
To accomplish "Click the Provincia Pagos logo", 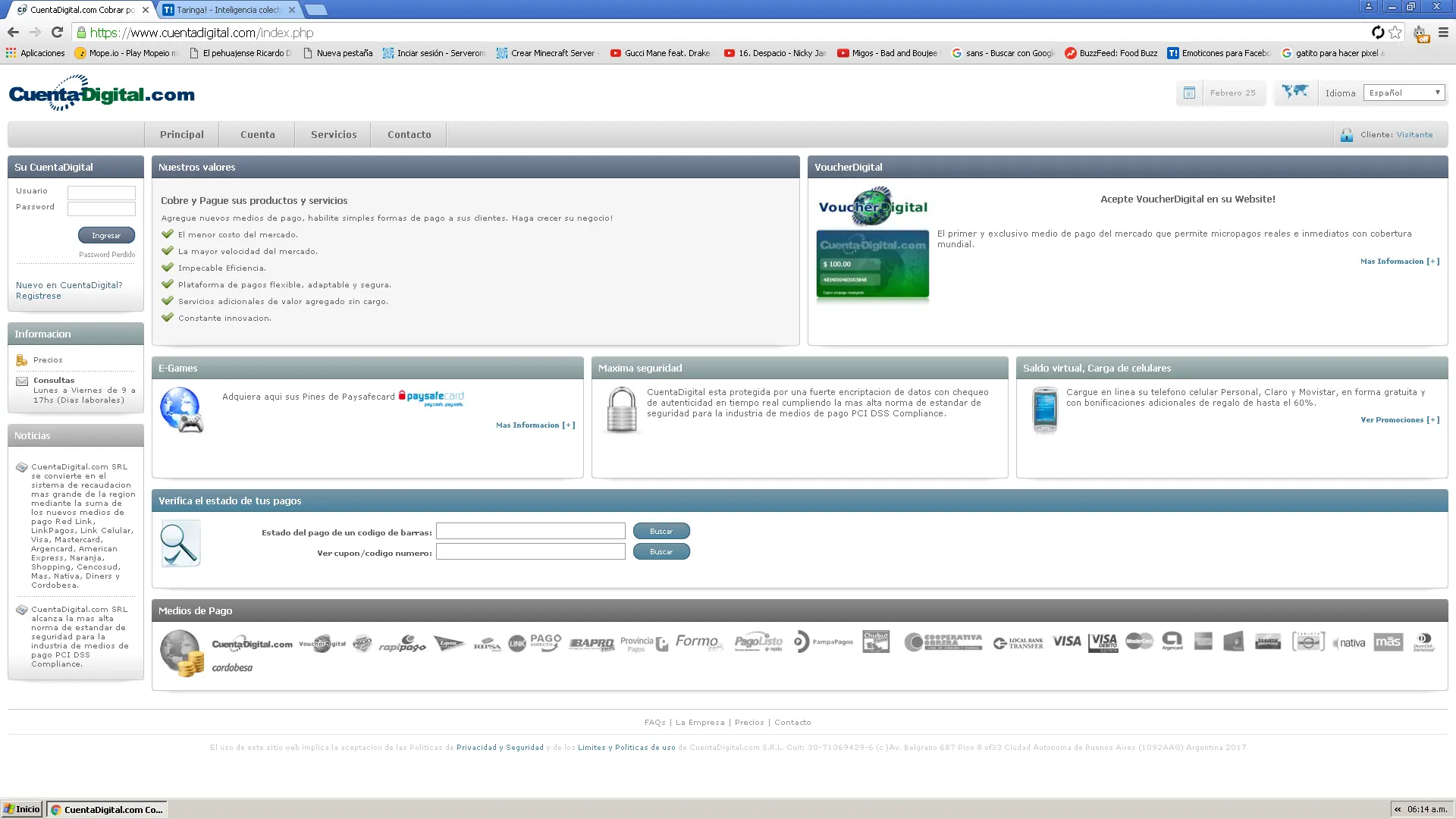I will (x=645, y=643).
